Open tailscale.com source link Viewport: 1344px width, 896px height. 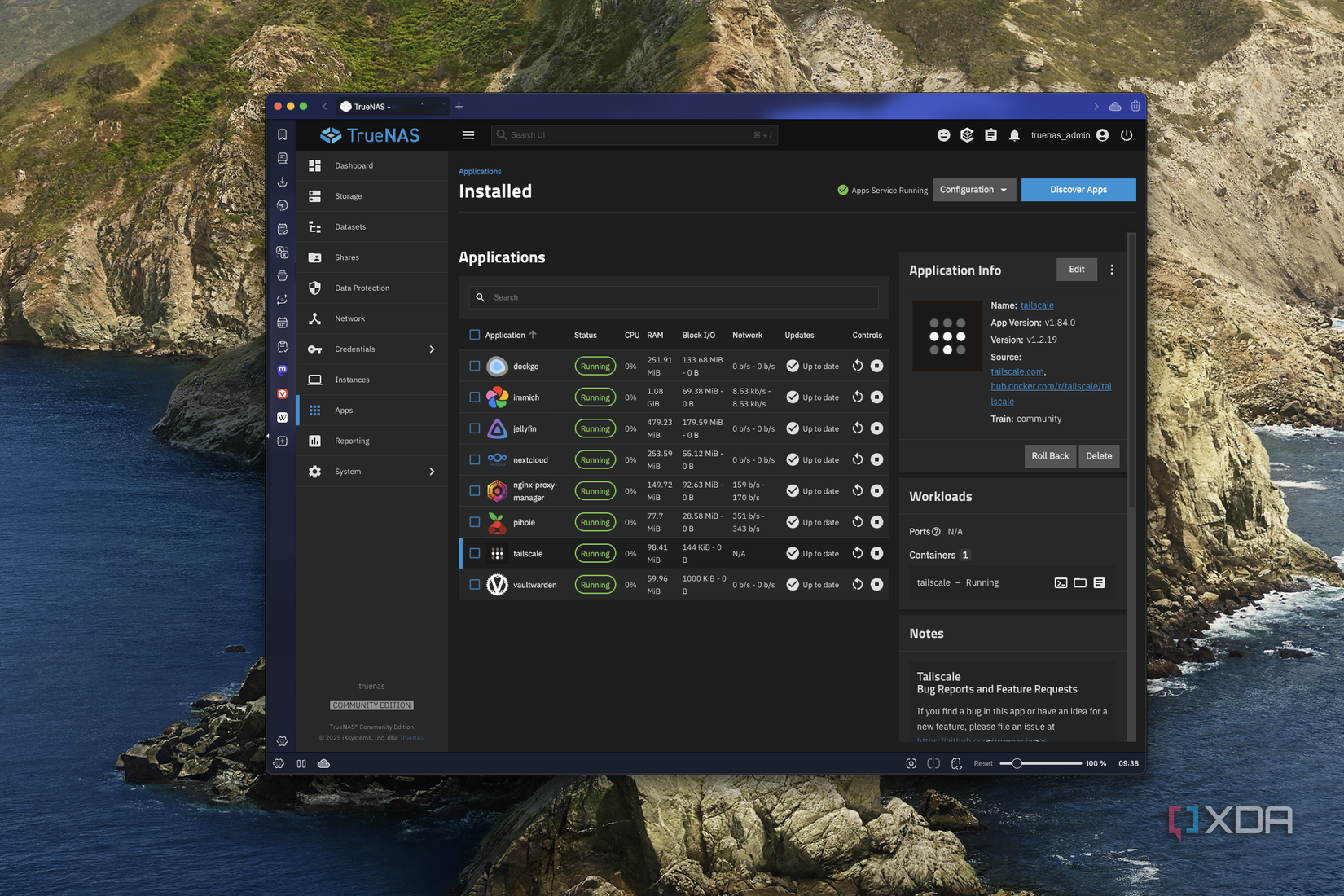pos(1017,371)
